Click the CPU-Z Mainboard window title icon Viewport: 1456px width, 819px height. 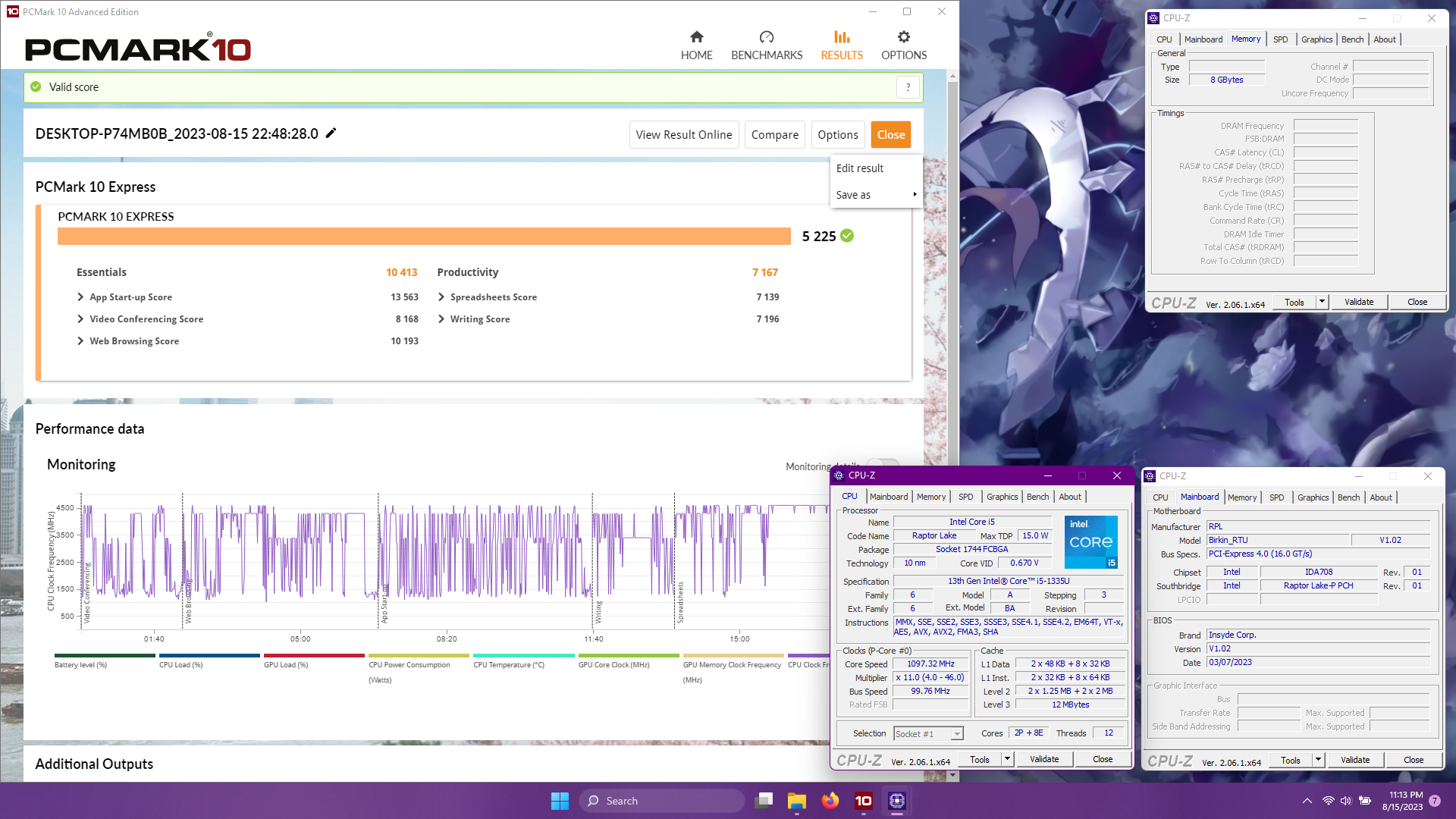tap(1150, 475)
